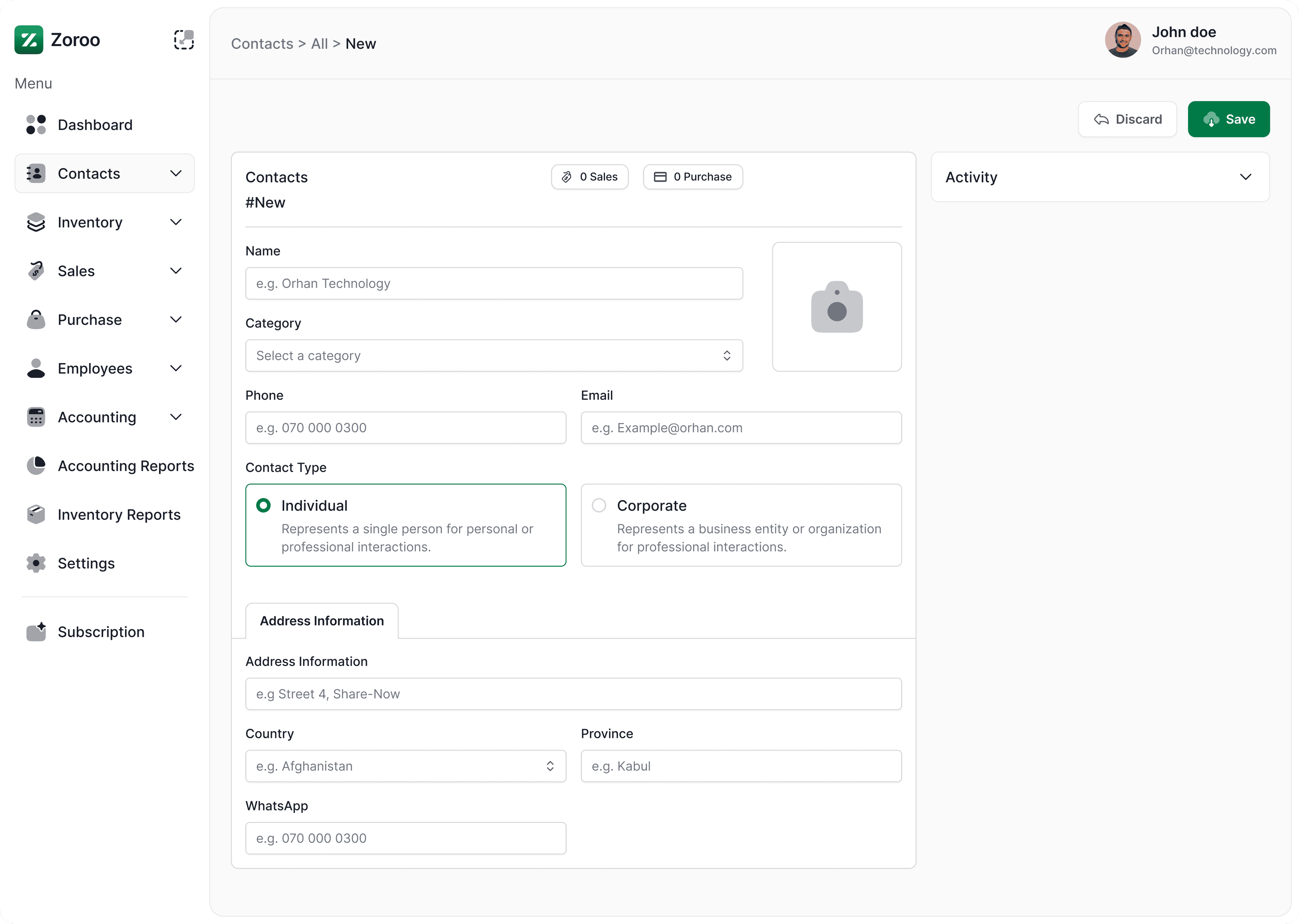Screen dimensions: 1299x924
Task: Select the Dashboard icon in sidebar
Action: point(36,125)
